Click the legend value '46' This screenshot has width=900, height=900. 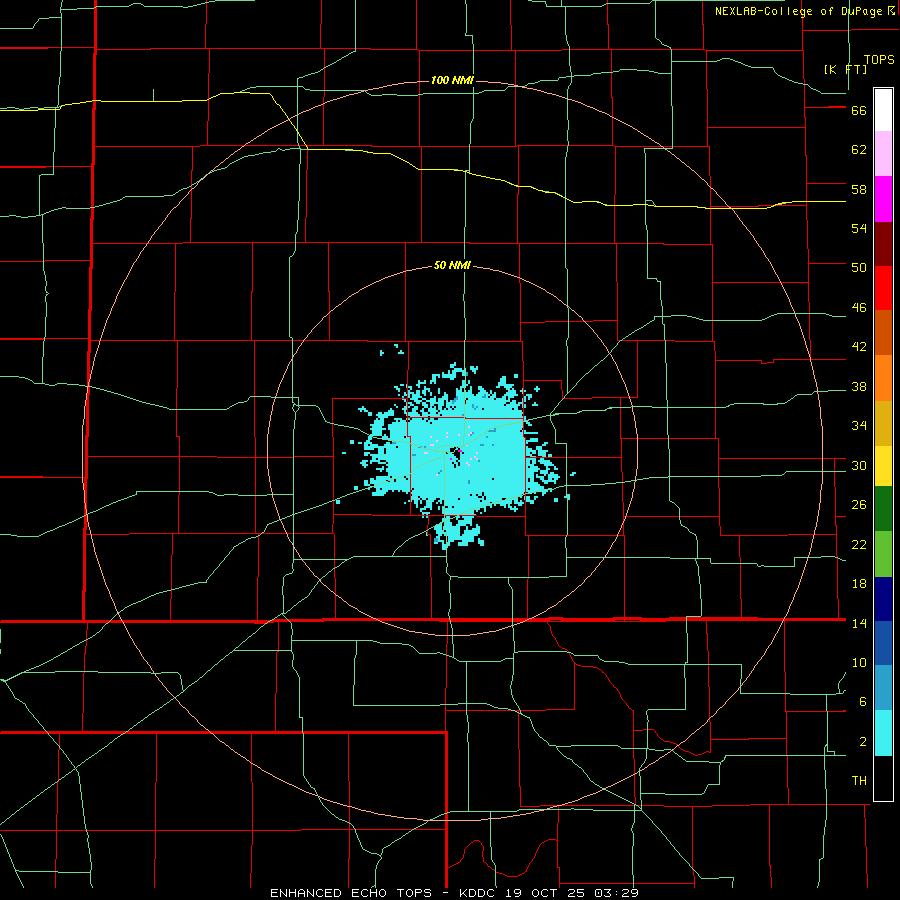pyautogui.click(x=859, y=308)
